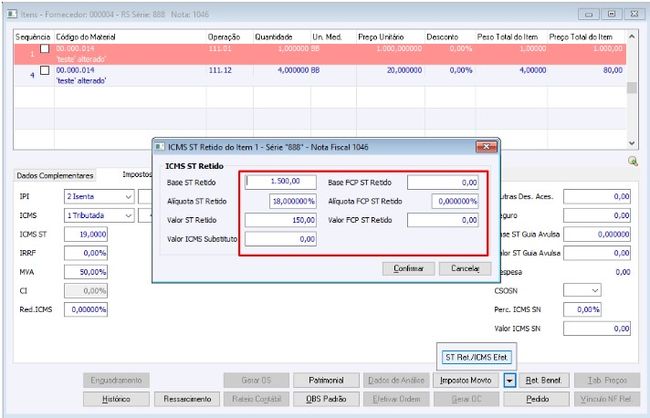Image resolution: width=650 pixels, height=418 pixels.
Task: Click the Base ST Retido field
Action: (x=281, y=182)
